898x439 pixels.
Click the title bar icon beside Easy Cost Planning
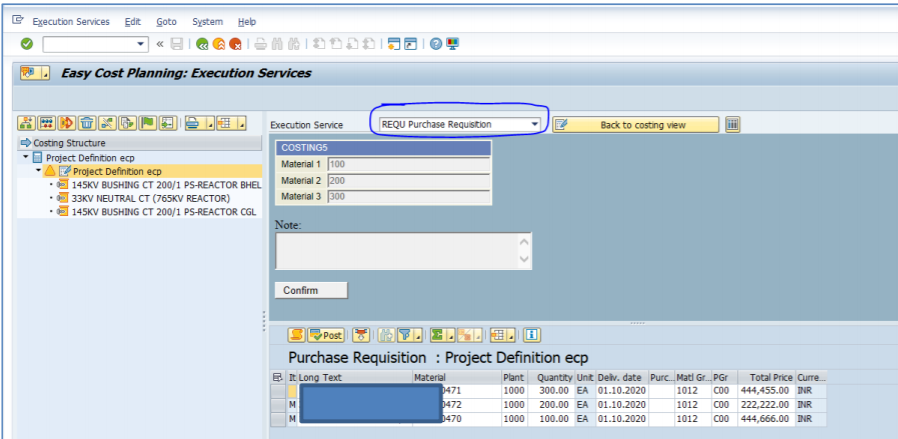click(x=34, y=73)
